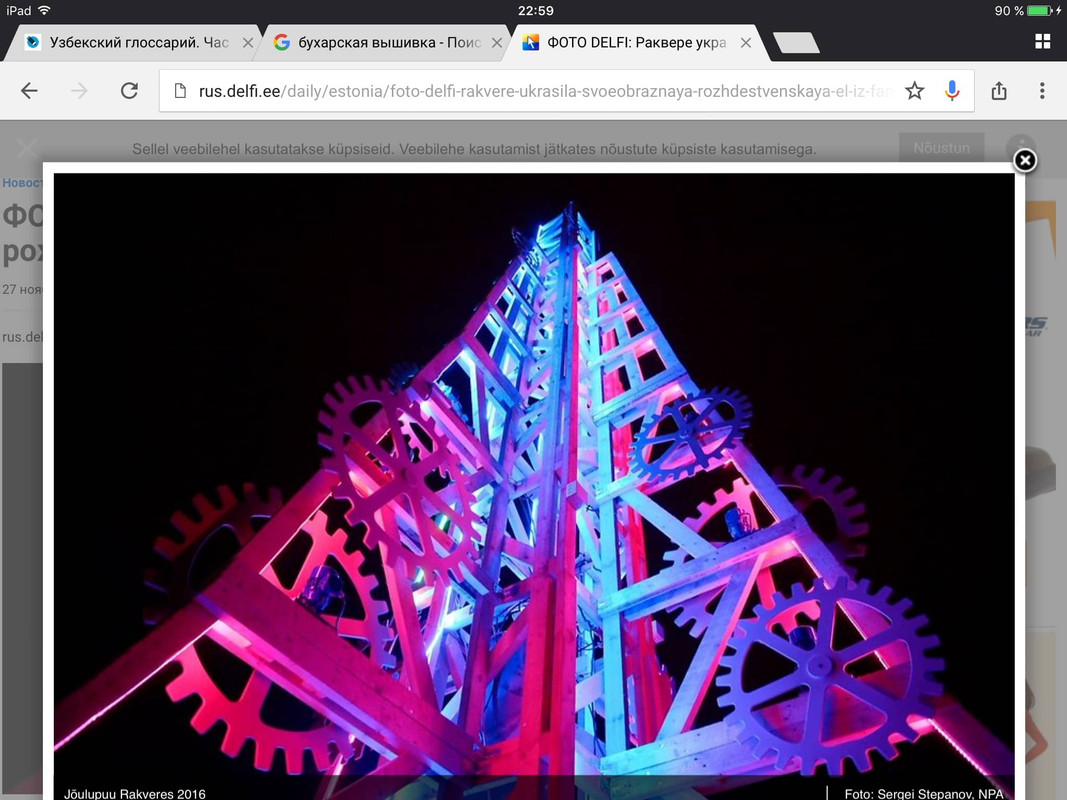This screenshot has width=1067, height=800.
Task: Close the бухарская вышивка tab
Action: pyautogui.click(x=497, y=43)
